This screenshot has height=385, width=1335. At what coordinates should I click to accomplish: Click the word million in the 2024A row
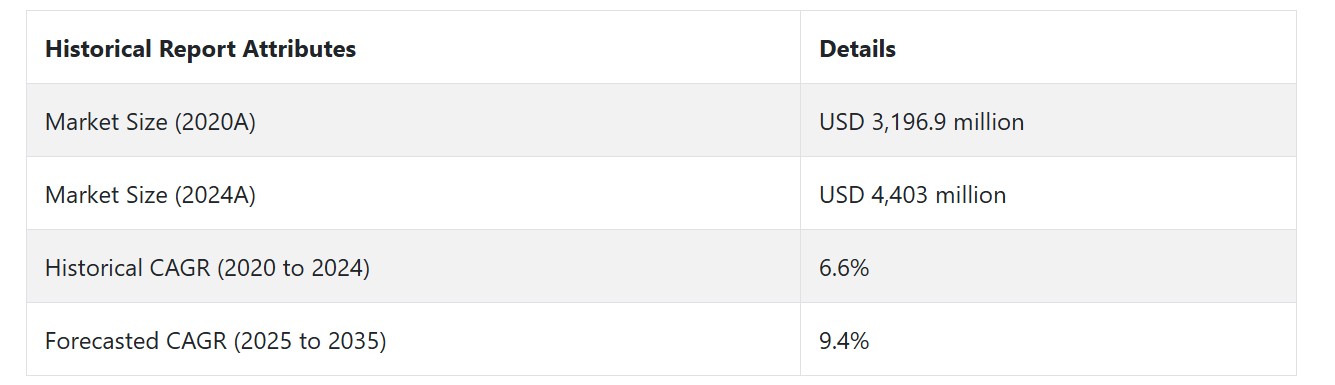pyautogui.click(x=970, y=195)
